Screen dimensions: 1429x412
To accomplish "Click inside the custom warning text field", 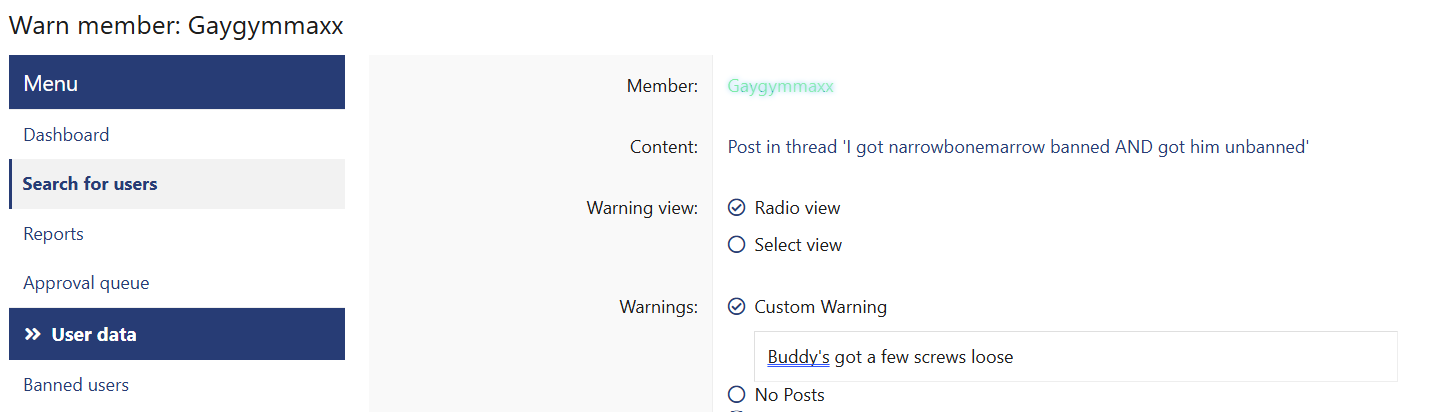I will pyautogui.click(x=1150, y=357).
